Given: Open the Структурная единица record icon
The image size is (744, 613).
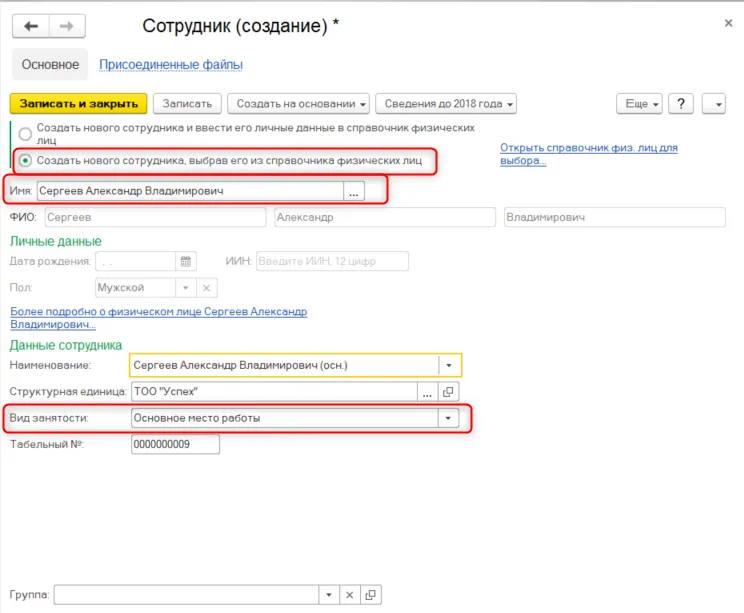Looking at the screenshot, I should click(x=448, y=391).
